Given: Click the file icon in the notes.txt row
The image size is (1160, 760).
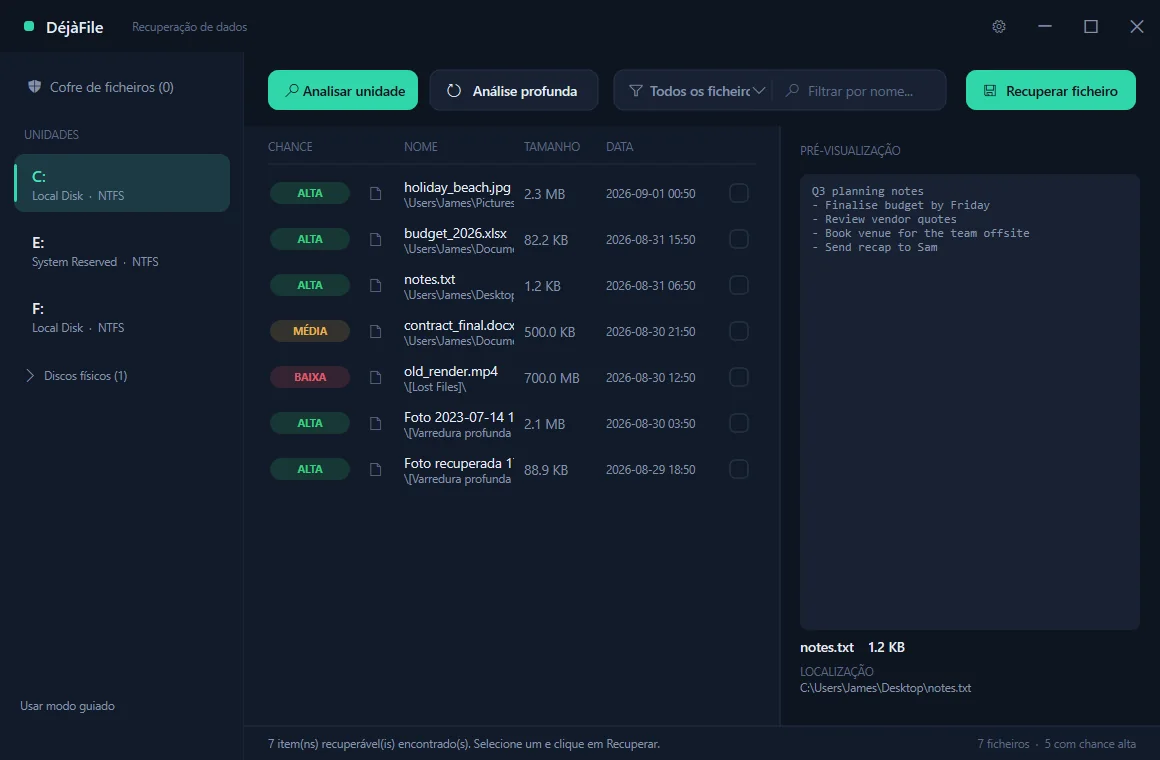Looking at the screenshot, I should pyautogui.click(x=376, y=286).
